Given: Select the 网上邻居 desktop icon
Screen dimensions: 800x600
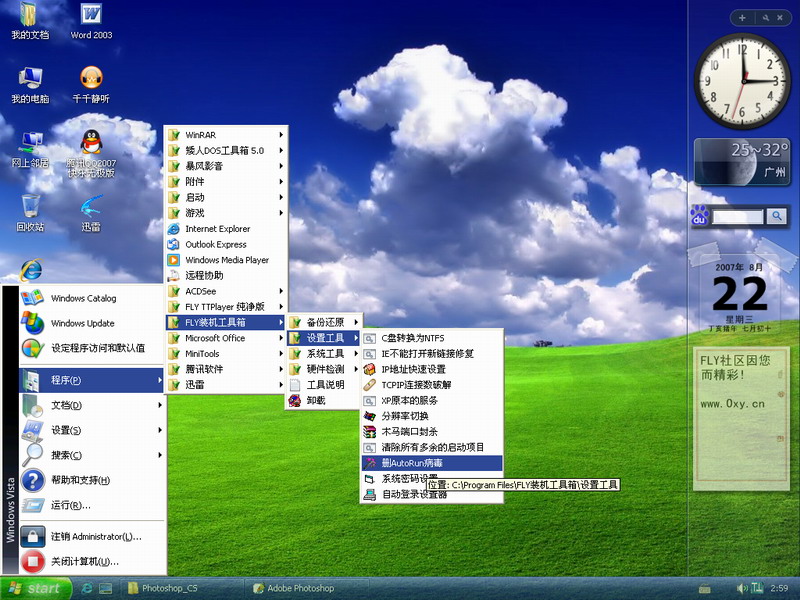Looking at the screenshot, I should (30, 149).
